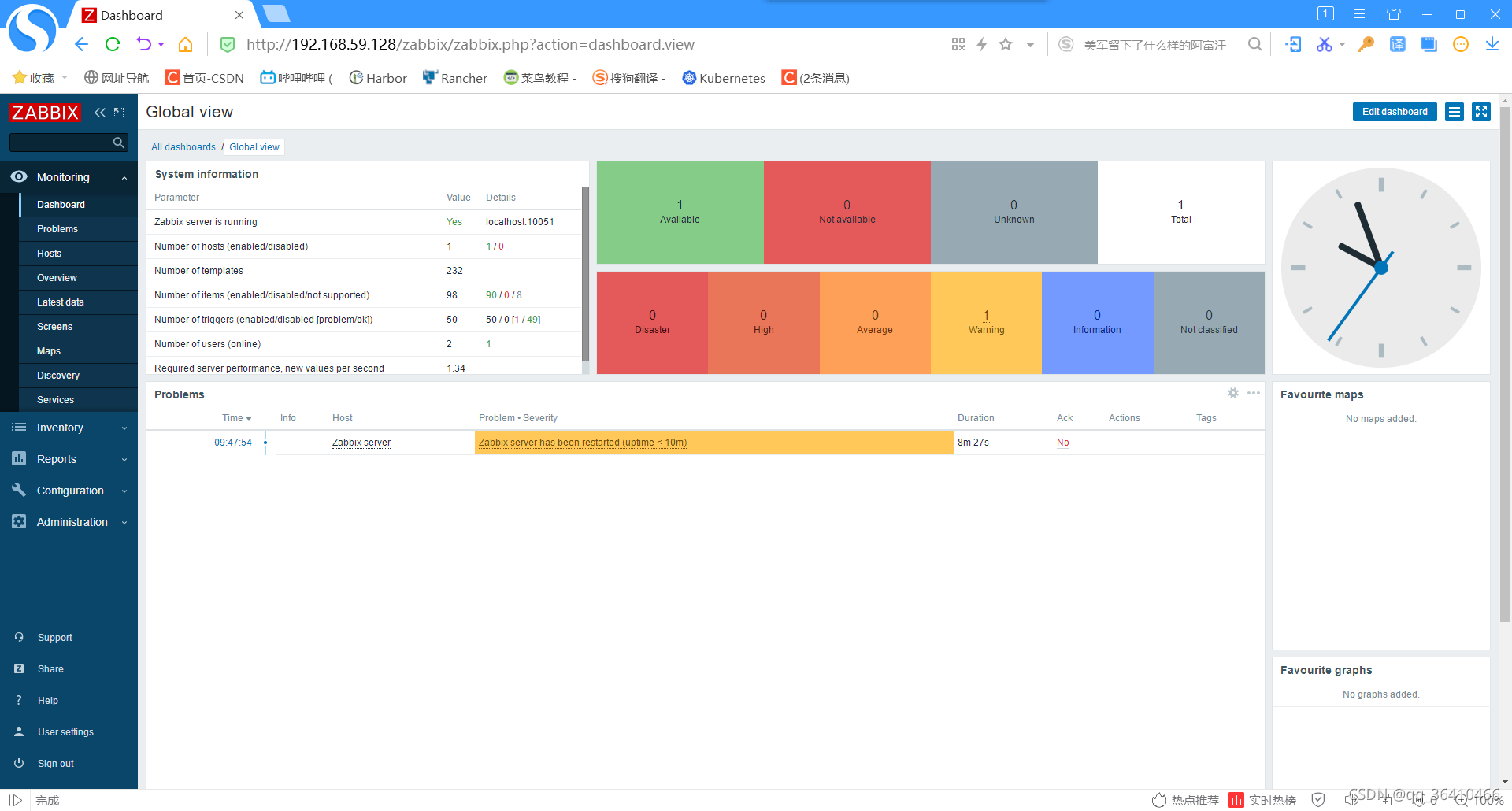
Task: Click the 'No' acknowledge link
Action: point(1063,443)
